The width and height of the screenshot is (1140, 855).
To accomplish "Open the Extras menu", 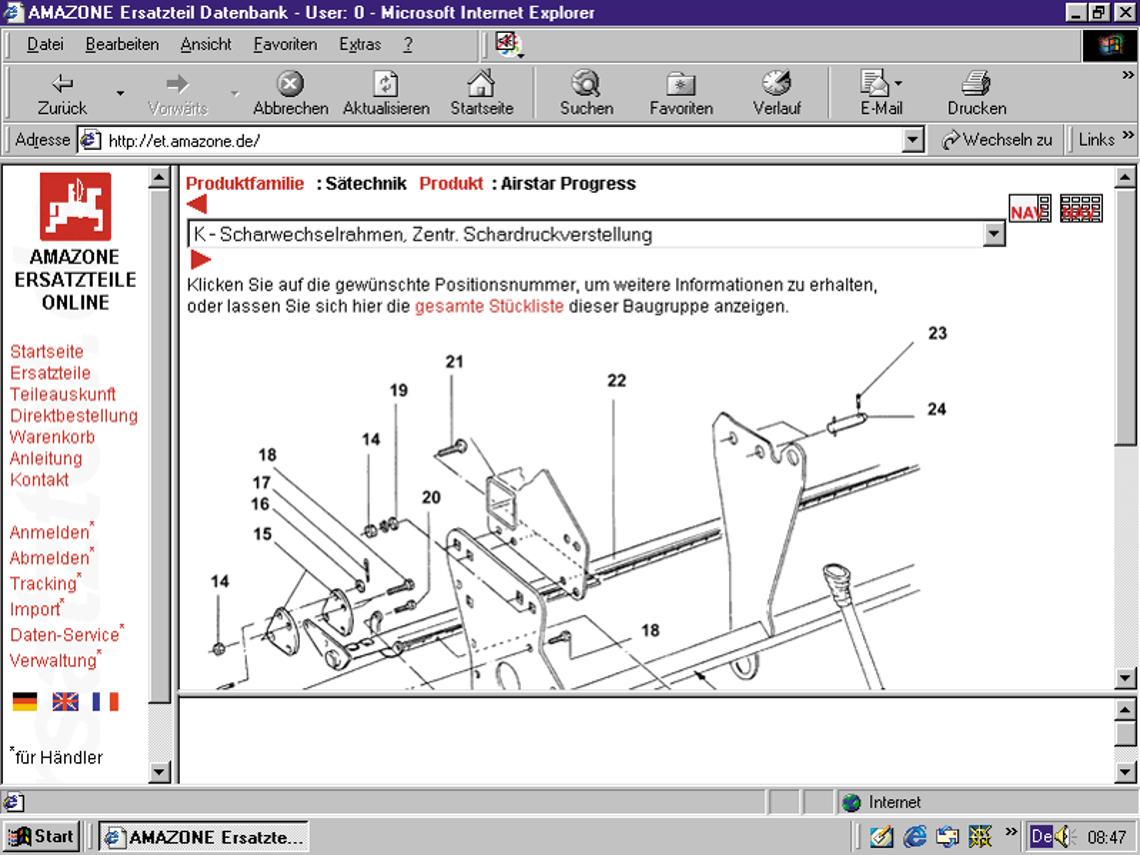I will pos(360,44).
